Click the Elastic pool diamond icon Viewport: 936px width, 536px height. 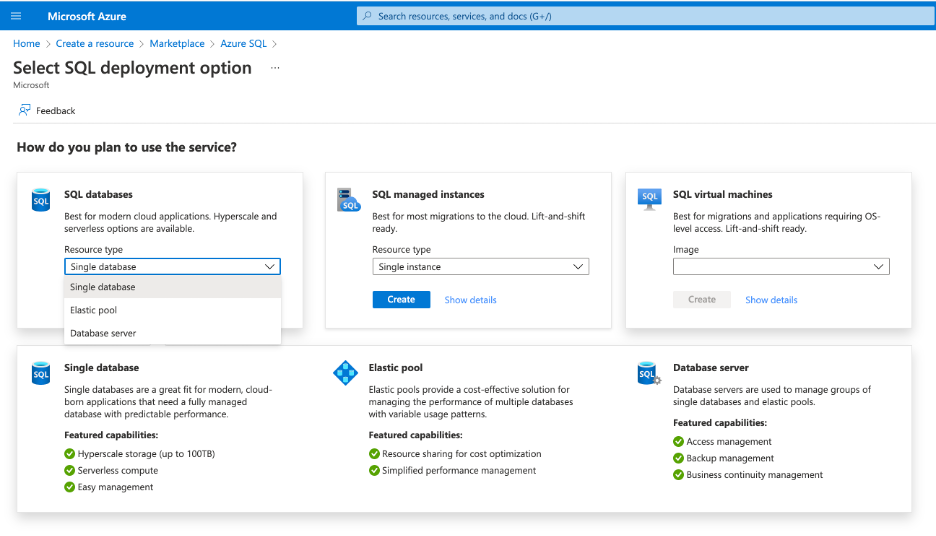[x=345, y=373]
